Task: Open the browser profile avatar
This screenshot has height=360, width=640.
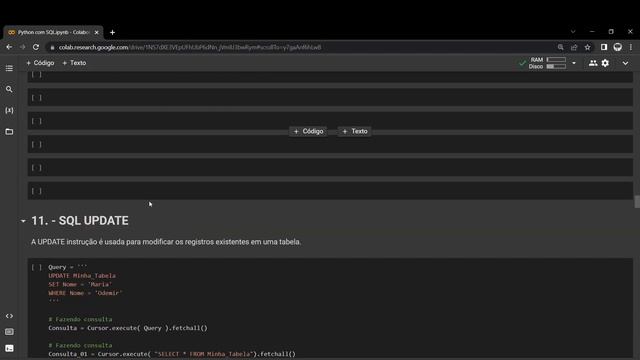Action: (618, 47)
